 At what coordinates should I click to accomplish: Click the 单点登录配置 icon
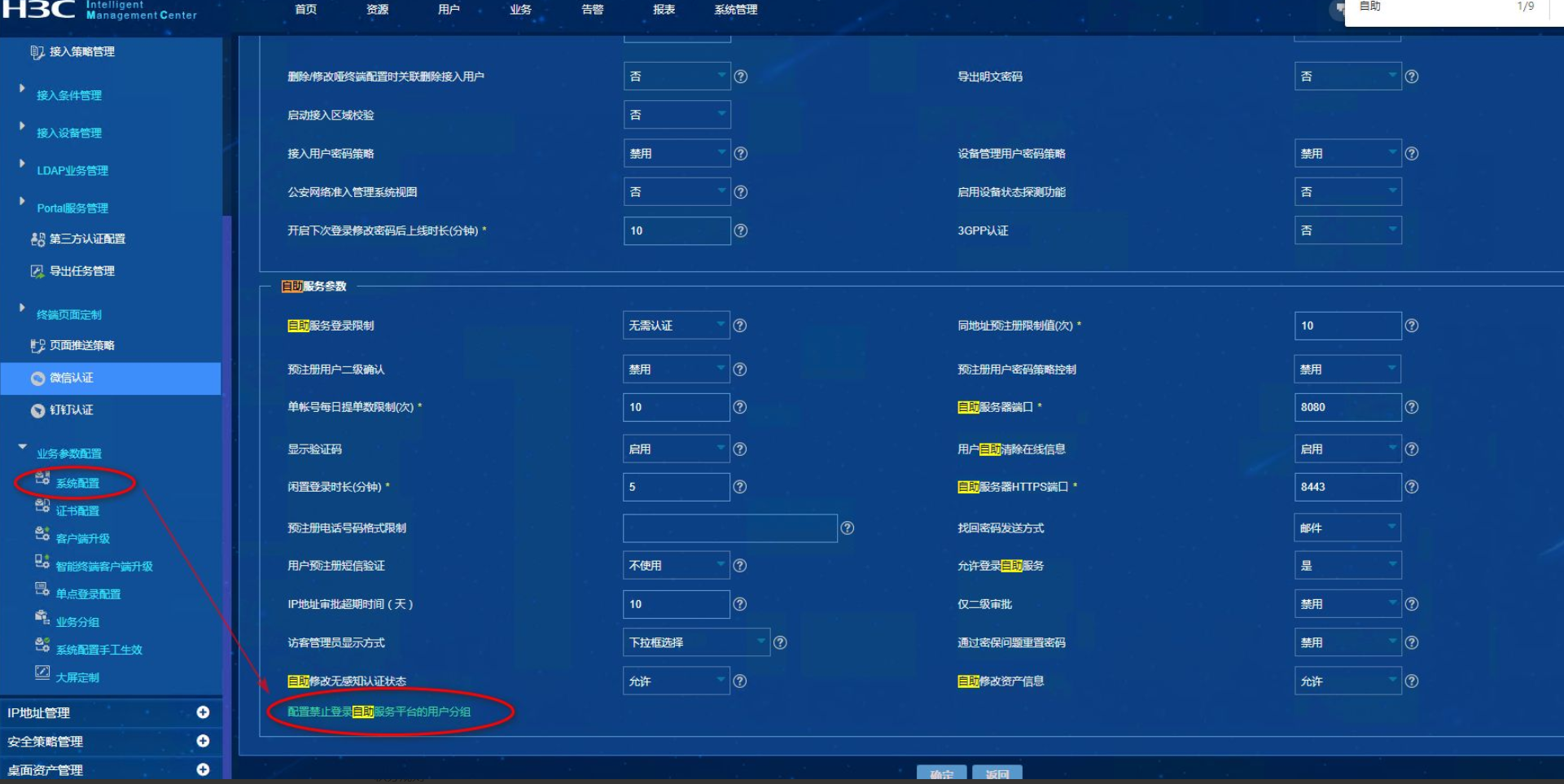tap(42, 589)
